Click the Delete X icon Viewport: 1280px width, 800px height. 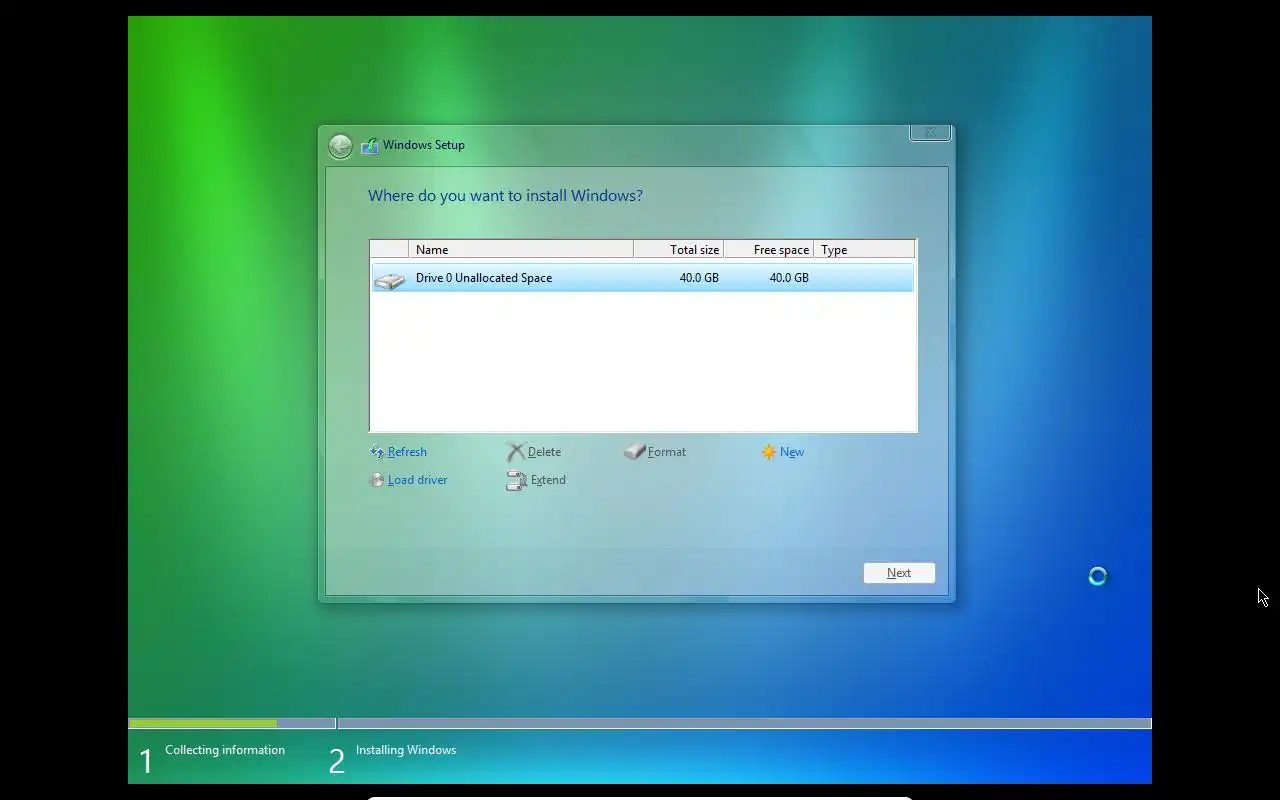tap(515, 452)
